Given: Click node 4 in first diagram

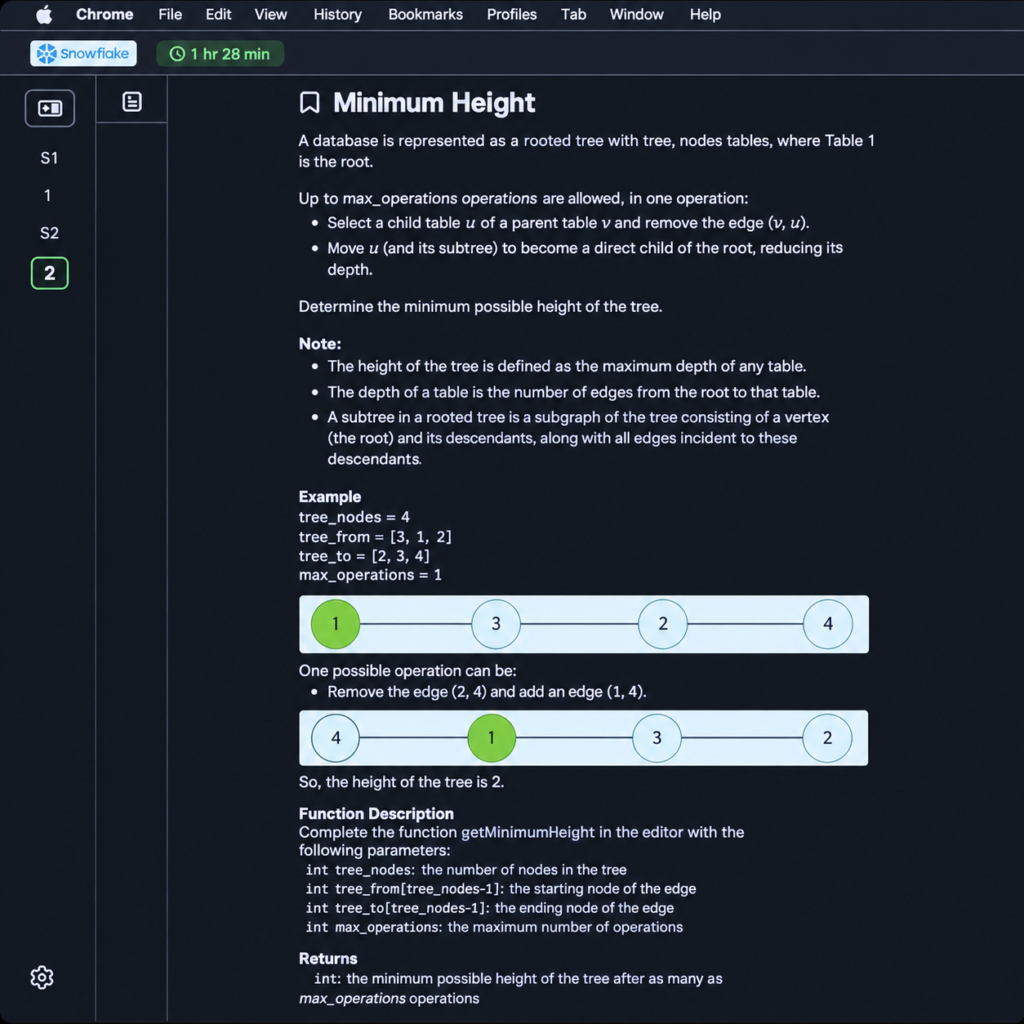Looking at the screenshot, I should click(827, 624).
